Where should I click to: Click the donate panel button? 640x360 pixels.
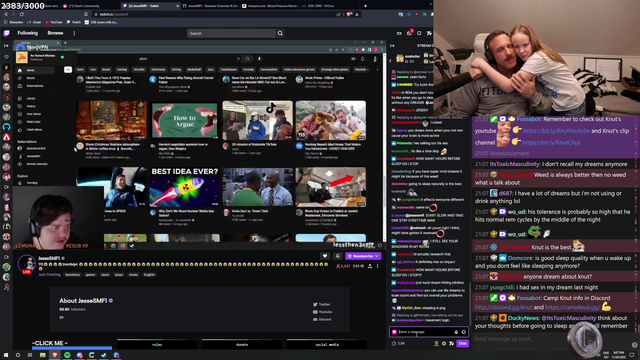242,344
